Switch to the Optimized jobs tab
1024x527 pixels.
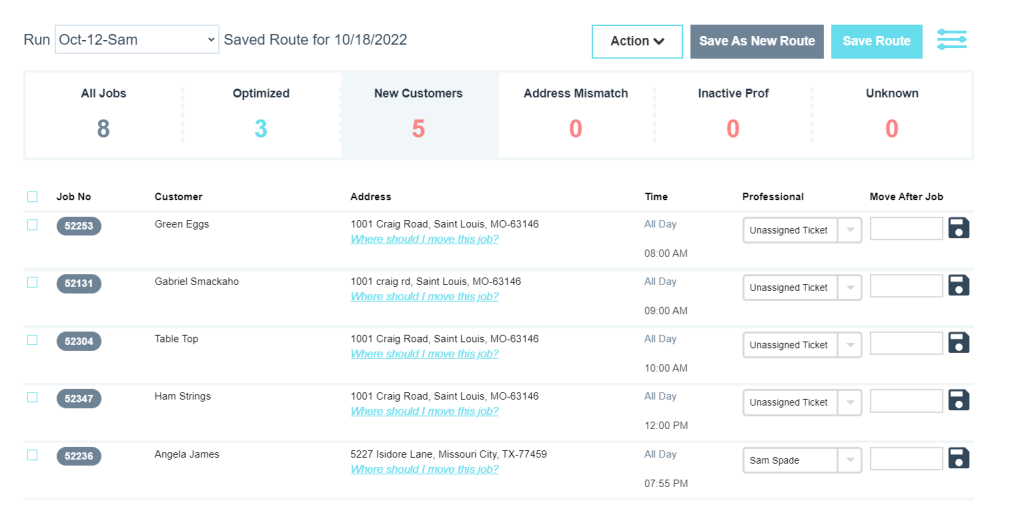coord(261,114)
